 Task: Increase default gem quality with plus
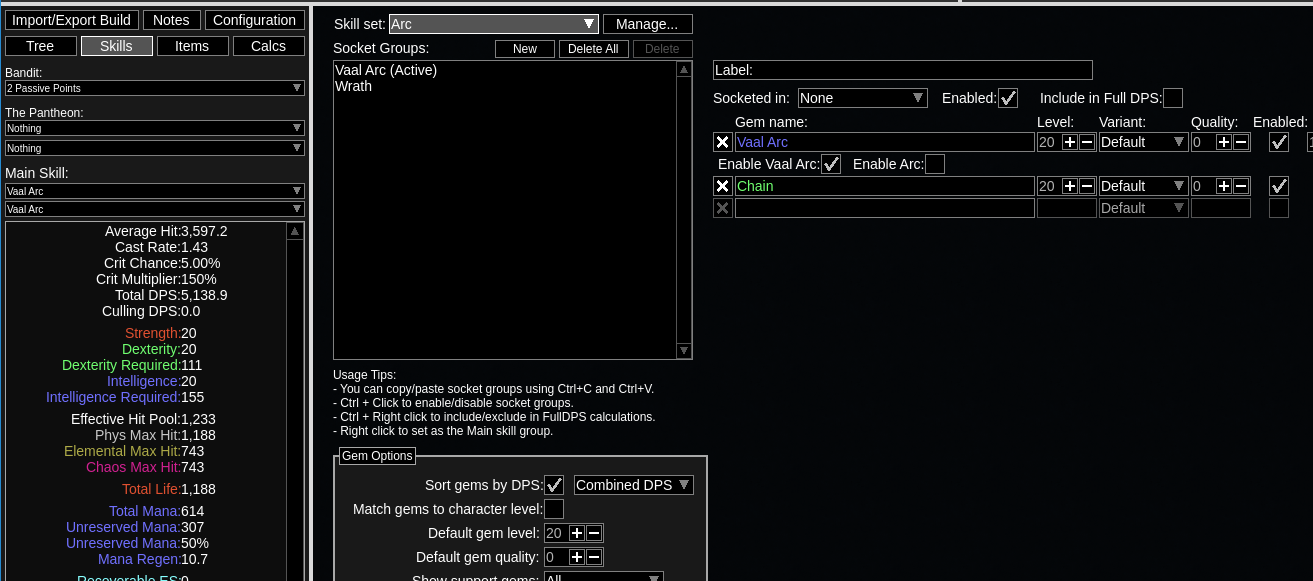[577, 557]
